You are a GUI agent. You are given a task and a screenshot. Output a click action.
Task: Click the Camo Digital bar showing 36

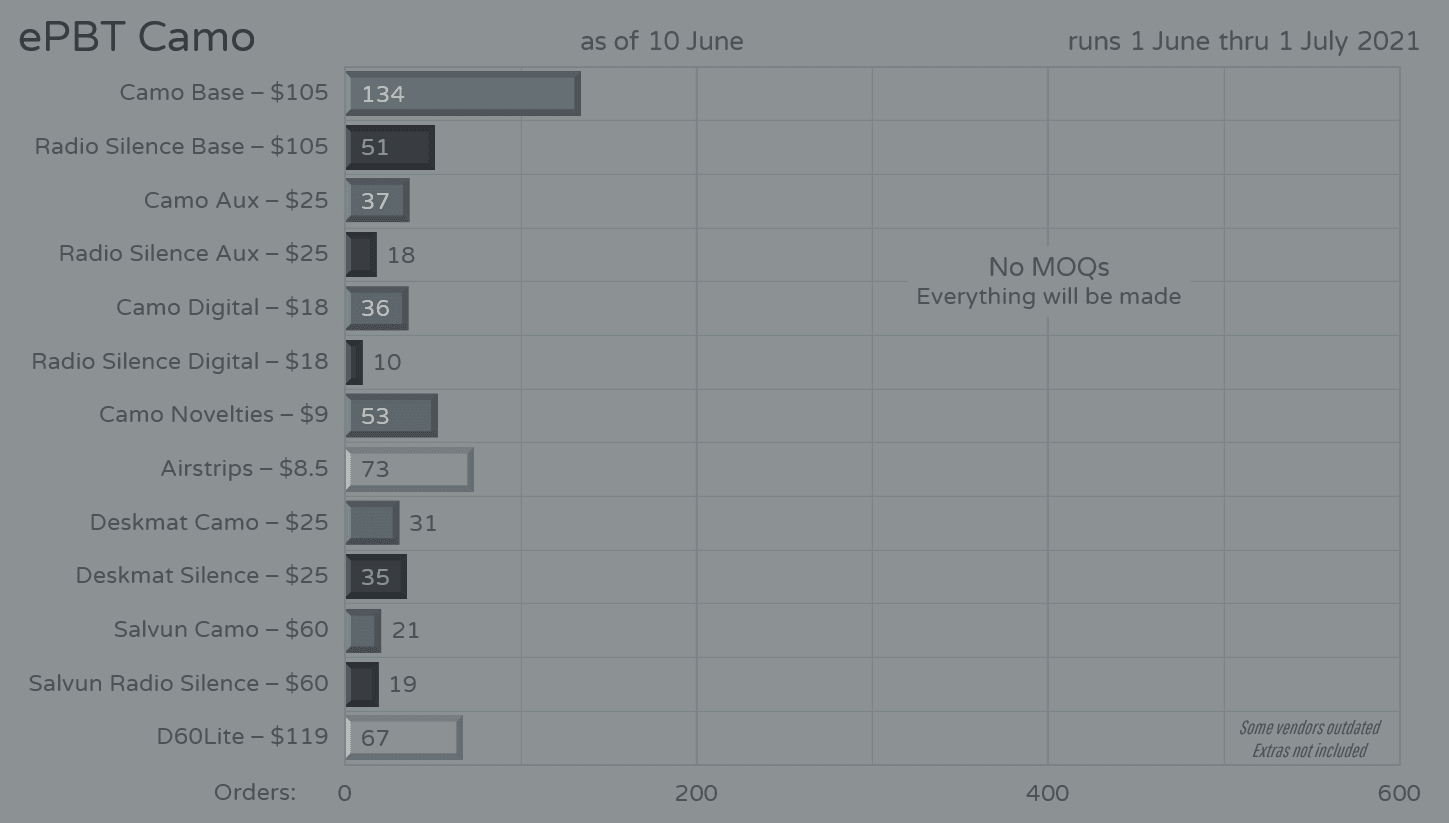click(377, 308)
